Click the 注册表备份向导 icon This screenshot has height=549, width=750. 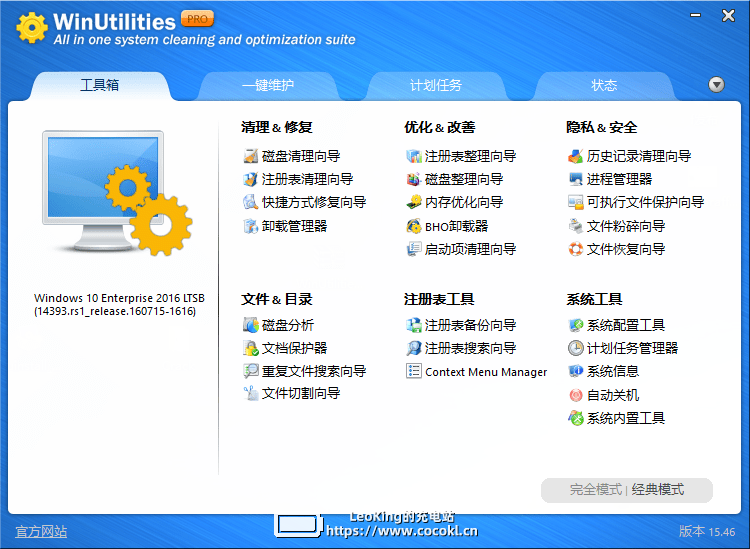pos(414,325)
